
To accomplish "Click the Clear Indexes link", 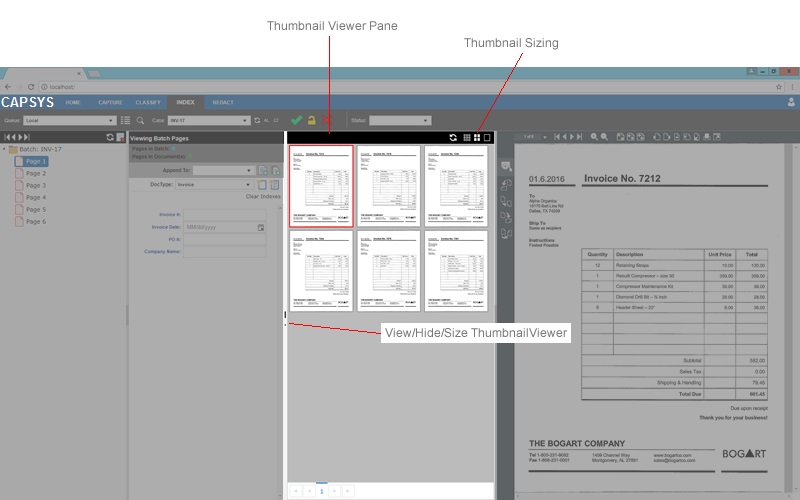I will pos(263,197).
